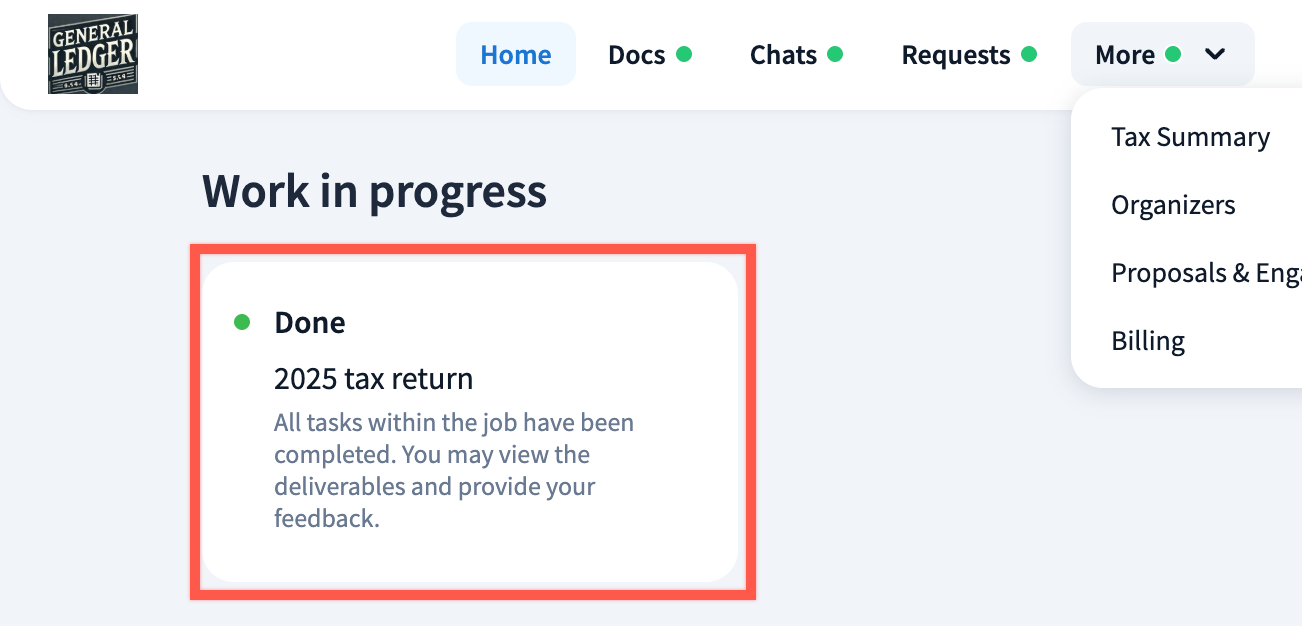
Task: Open the Requests tab
Action: point(956,55)
